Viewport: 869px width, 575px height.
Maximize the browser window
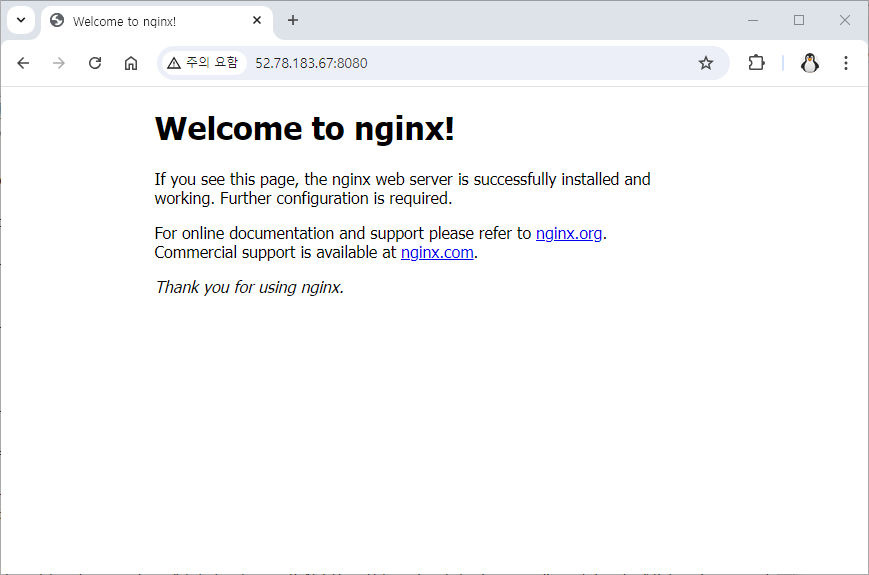[799, 20]
